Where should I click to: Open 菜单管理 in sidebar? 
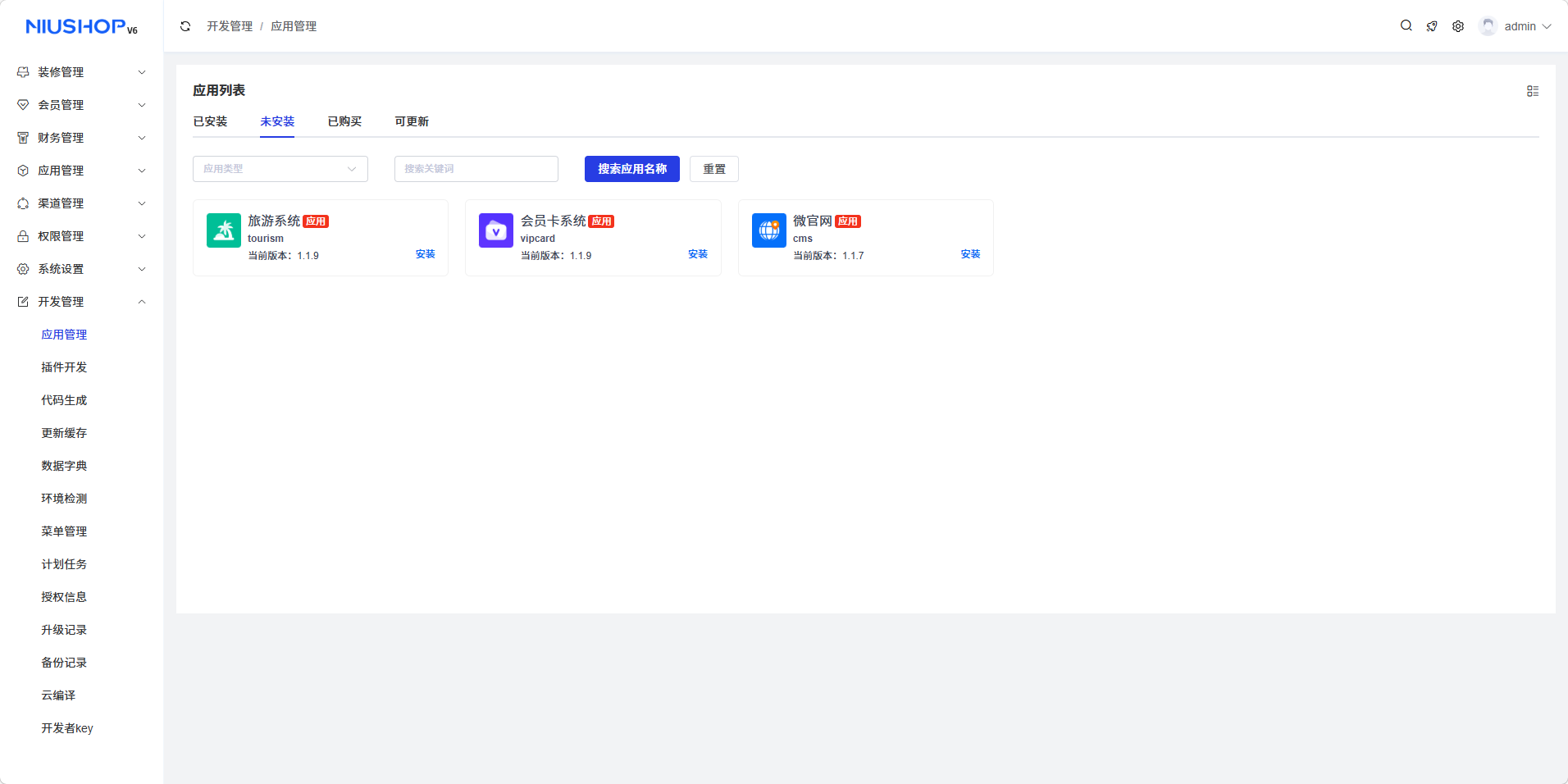(x=64, y=531)
